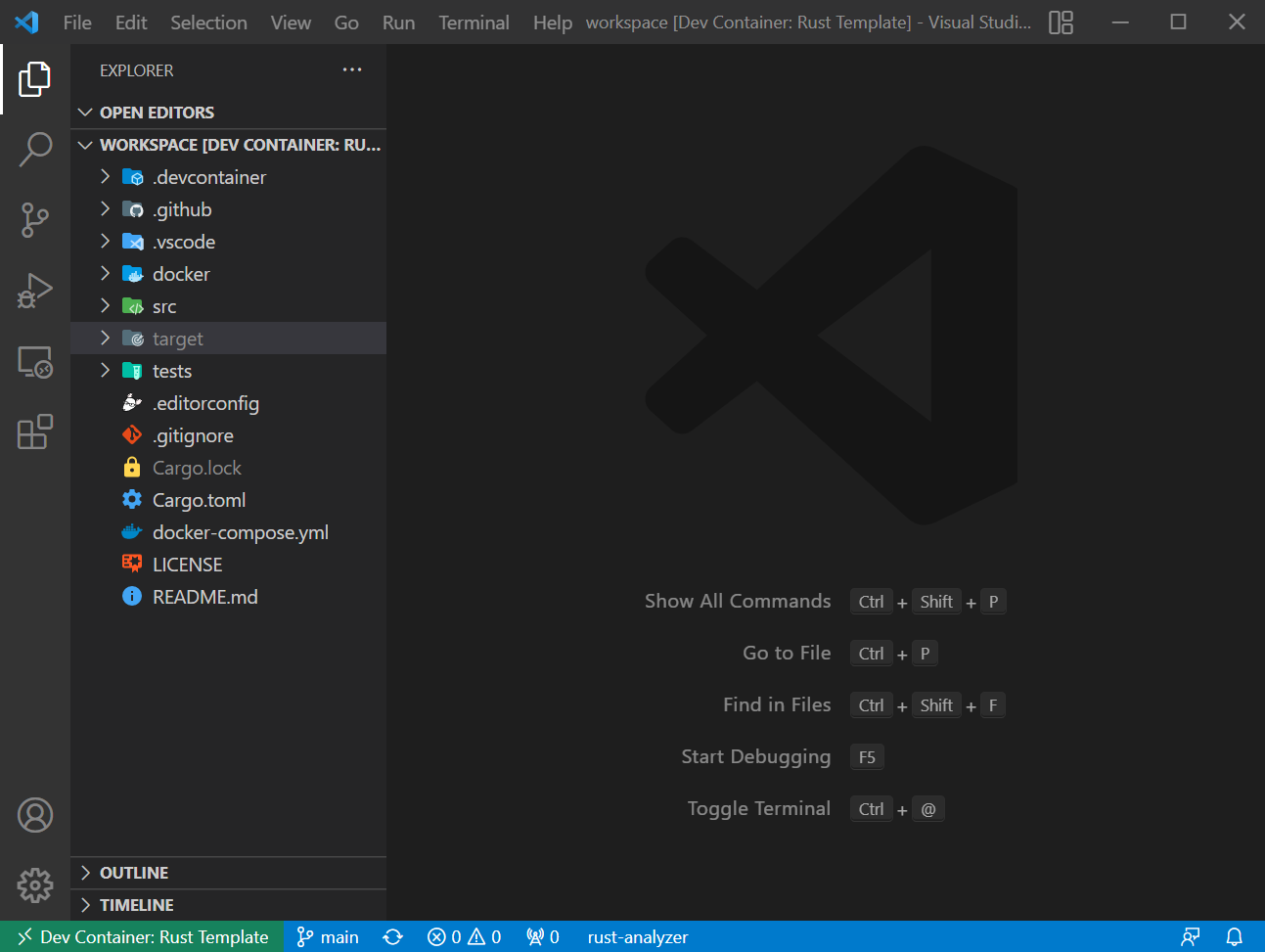
Task: Click the warnings triangle in status bar
Action: [476, 937]
